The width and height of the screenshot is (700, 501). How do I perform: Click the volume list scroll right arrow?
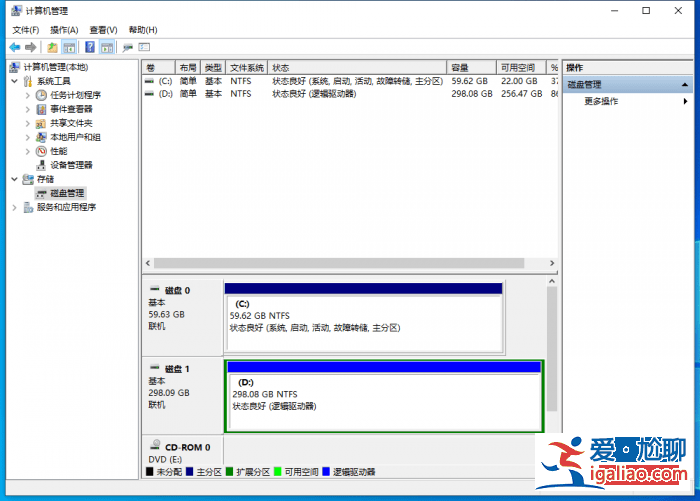(x=552, y=263)
